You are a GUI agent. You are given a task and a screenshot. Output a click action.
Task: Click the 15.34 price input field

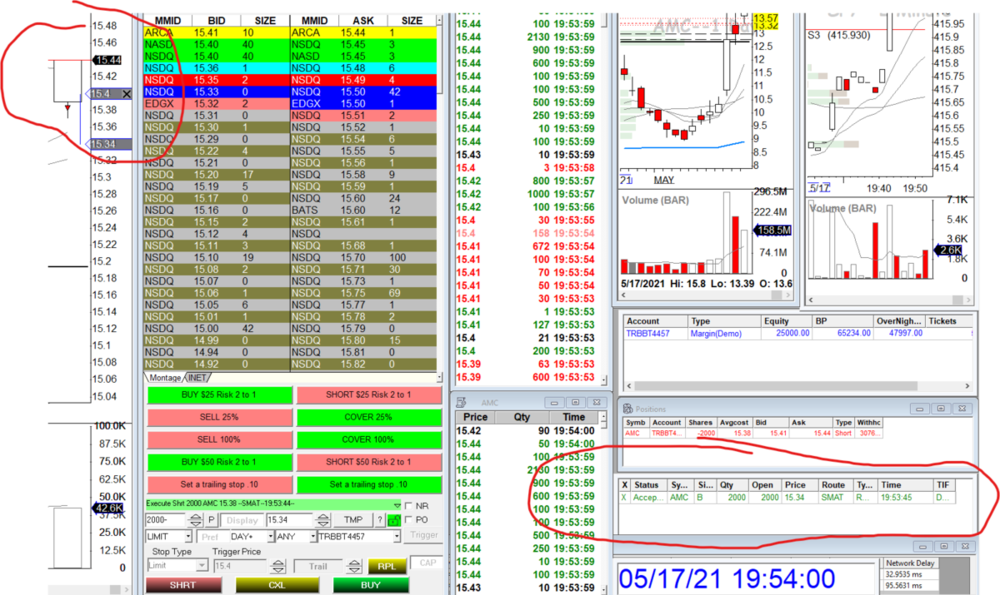pyautogui.click(x=289, y=519)
